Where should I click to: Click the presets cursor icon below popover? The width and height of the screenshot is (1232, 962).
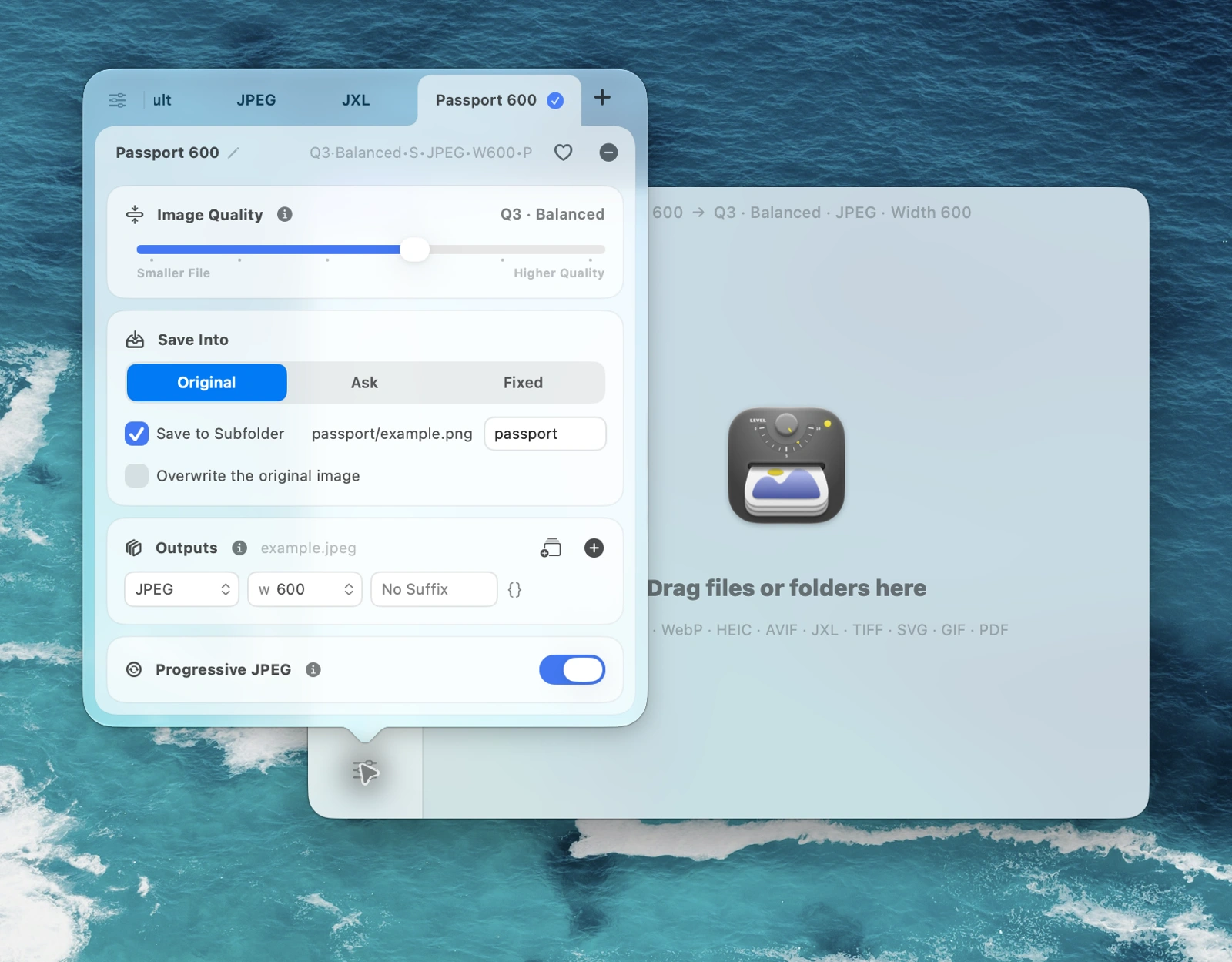(x=366, y=772)
